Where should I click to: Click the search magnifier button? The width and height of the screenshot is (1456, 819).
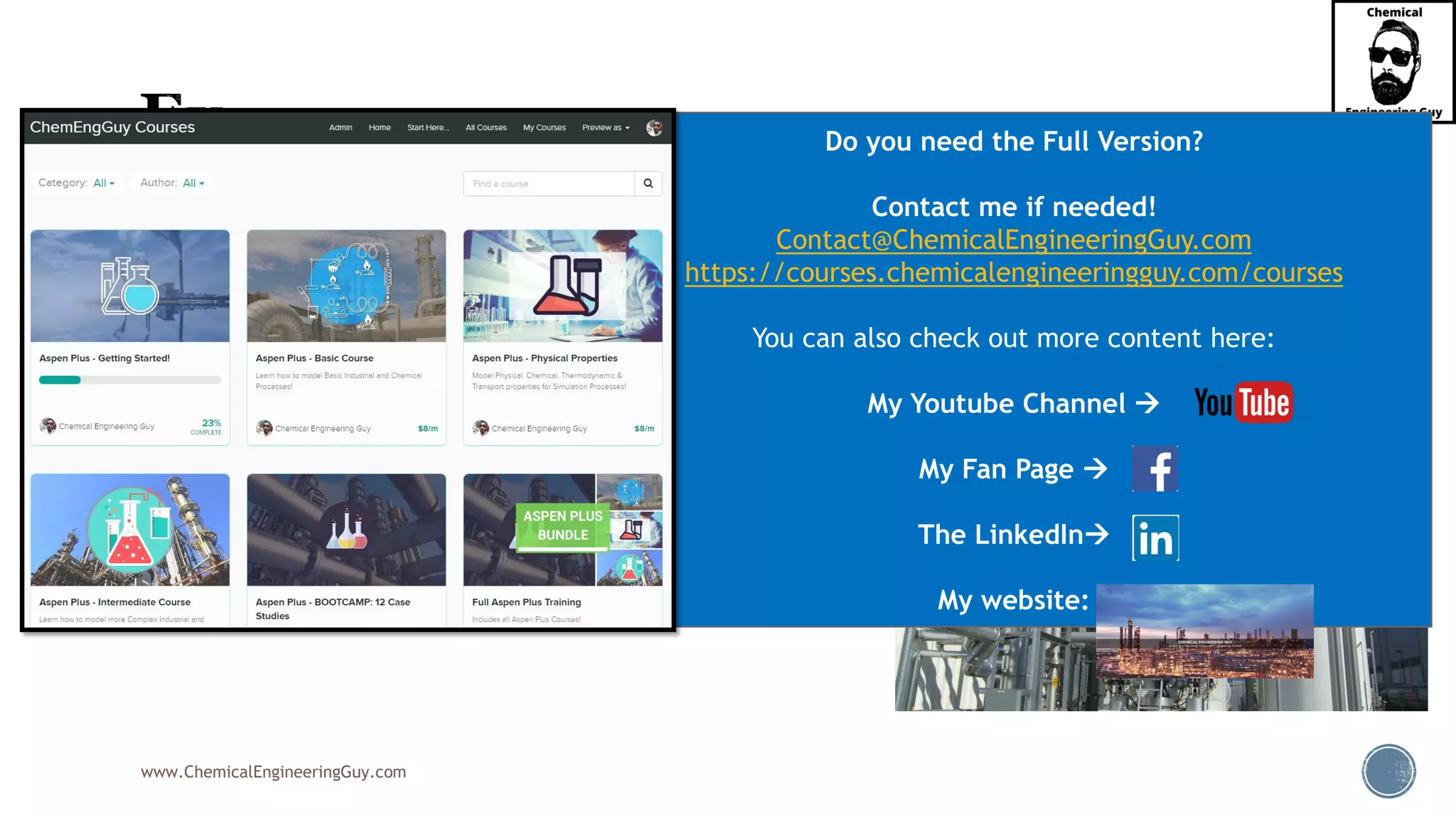648,183
